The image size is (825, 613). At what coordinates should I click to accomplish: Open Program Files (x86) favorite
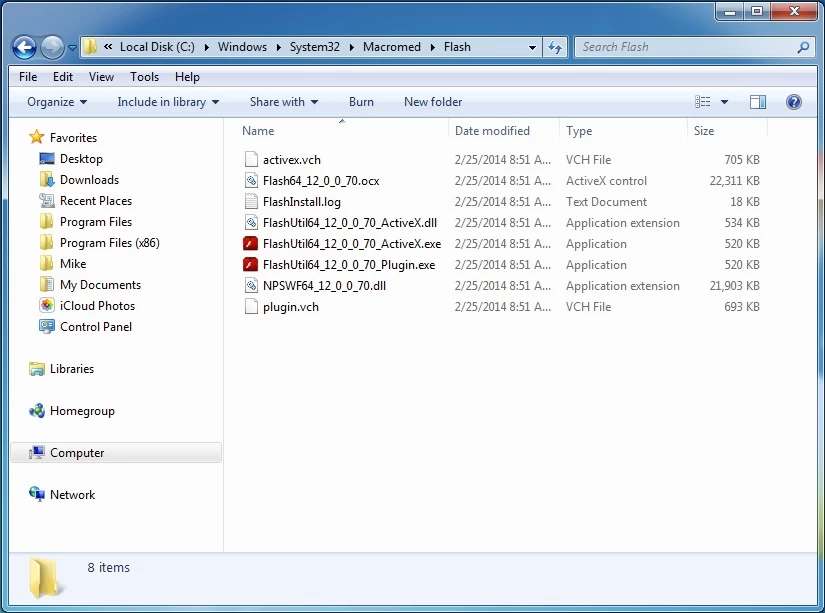pos(109,243)
